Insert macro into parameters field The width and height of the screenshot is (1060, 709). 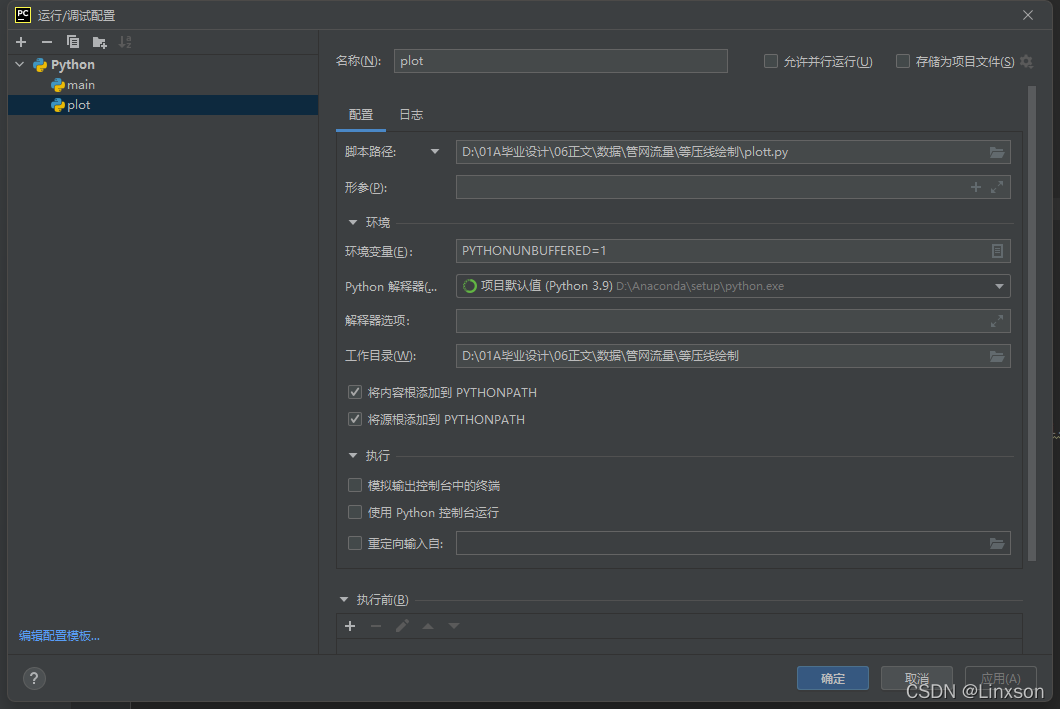pyautogui.click(x=975, y=187)
